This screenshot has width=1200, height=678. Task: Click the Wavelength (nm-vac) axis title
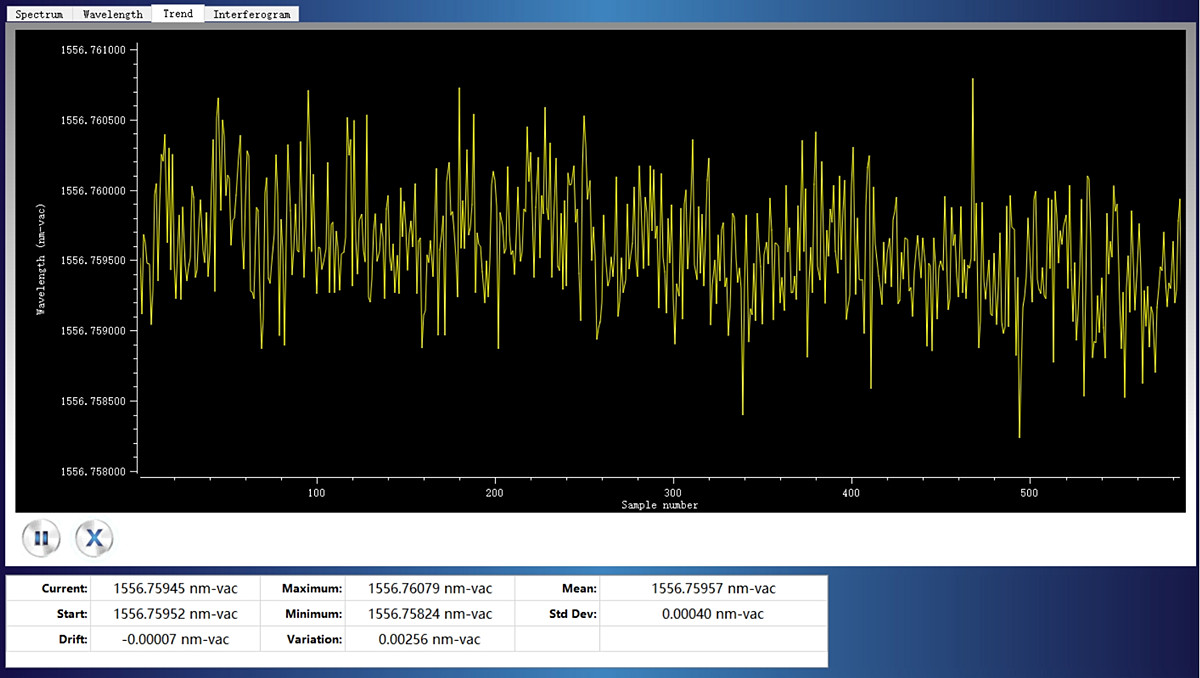[x=41, y=259]
